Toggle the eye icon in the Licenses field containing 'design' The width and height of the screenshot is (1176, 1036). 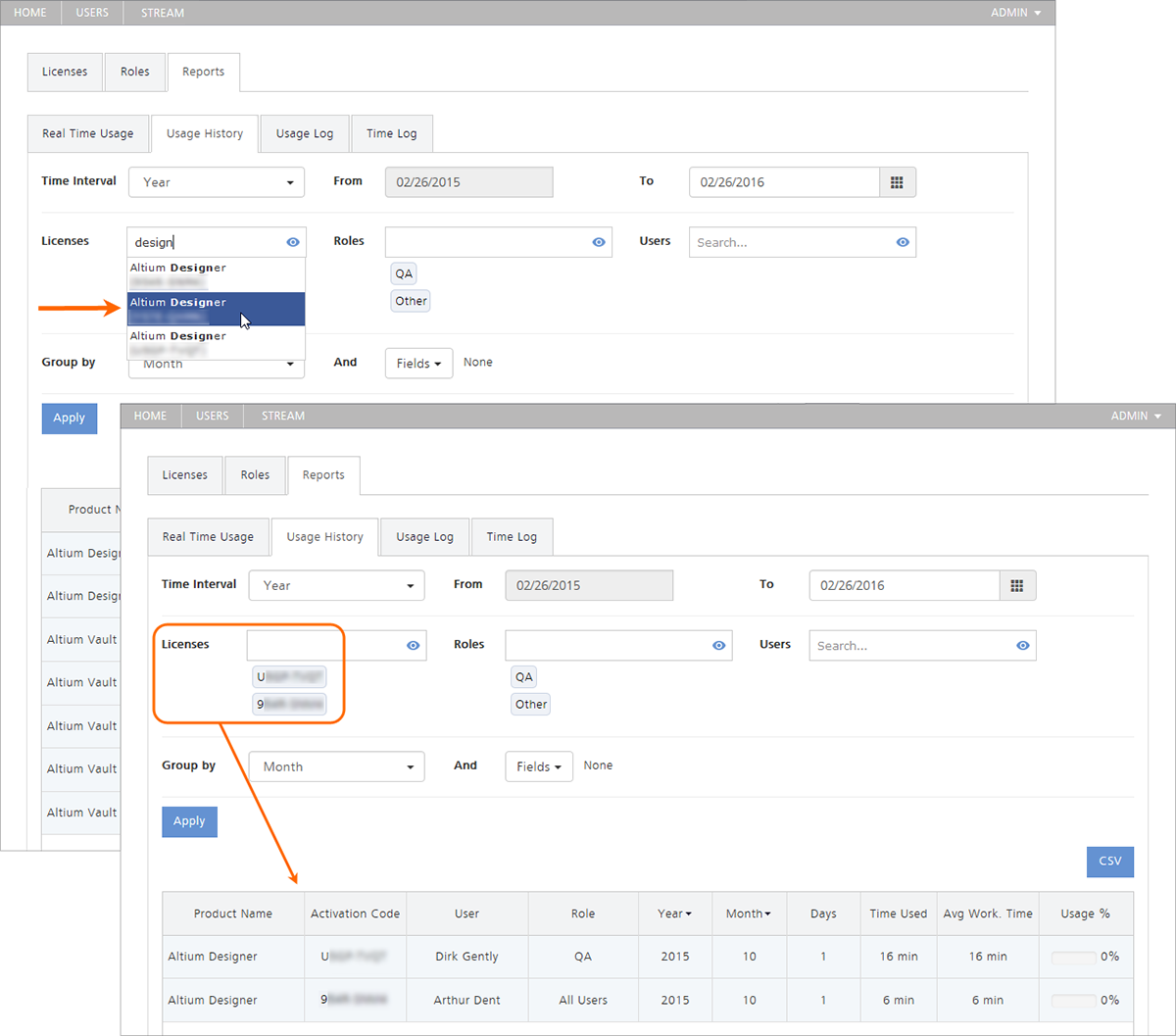click(x=293, y=242)
